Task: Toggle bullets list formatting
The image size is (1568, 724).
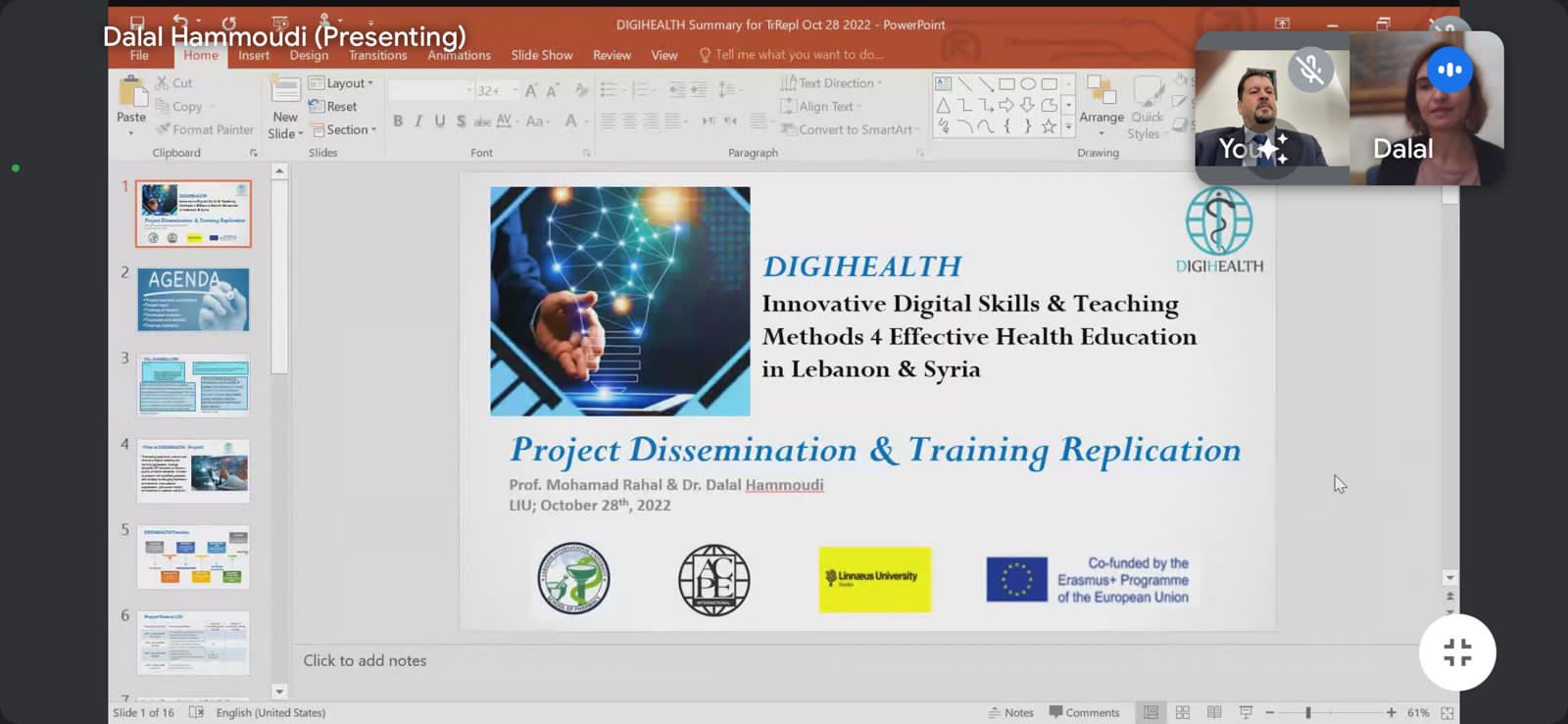Action: (611, 90)
